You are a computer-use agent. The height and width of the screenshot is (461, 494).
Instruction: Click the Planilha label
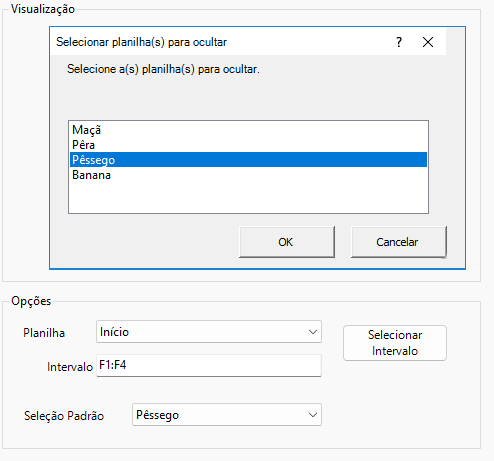[44, 333]
